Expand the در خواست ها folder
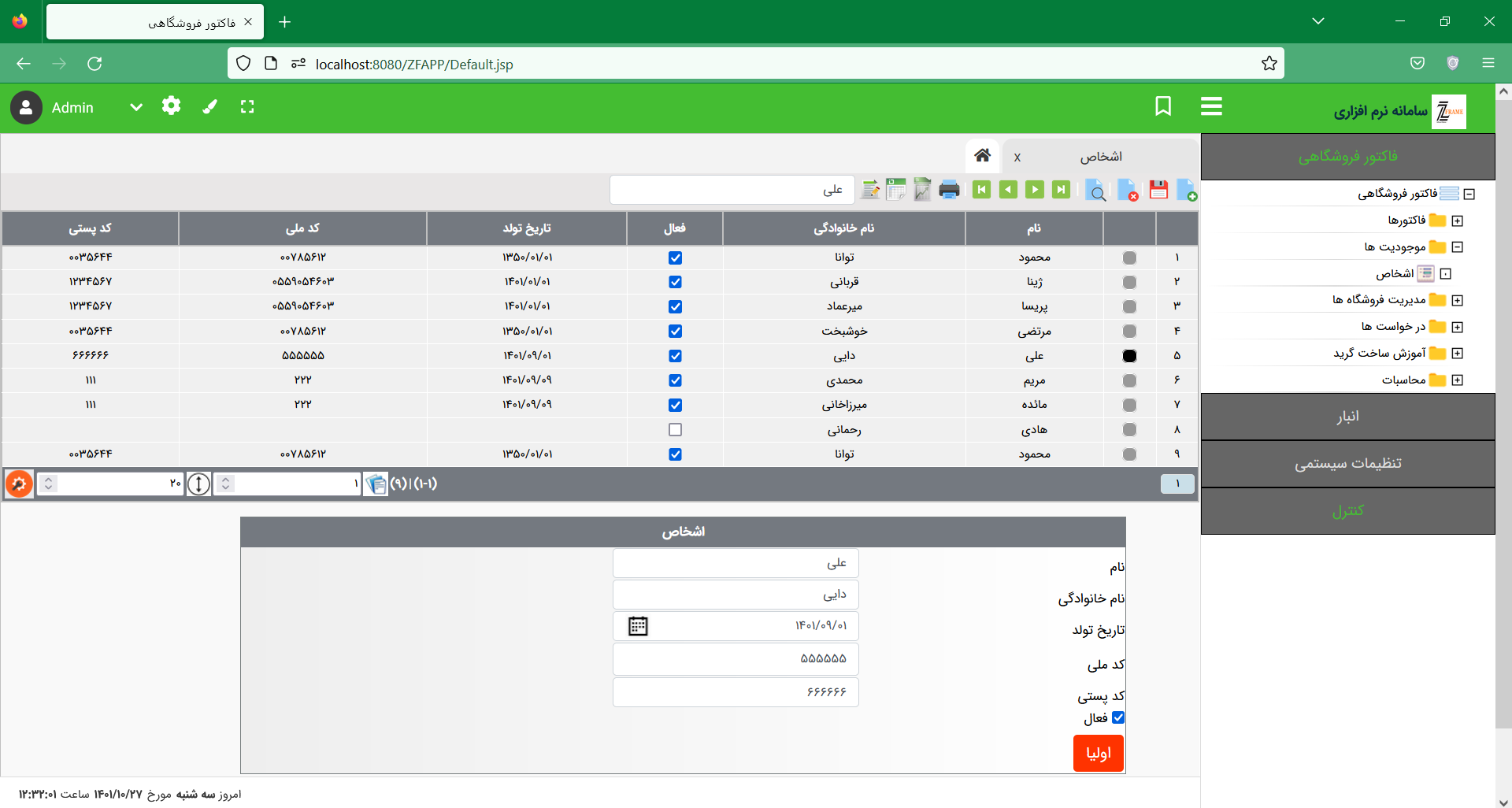The height and width of the screenshot is (808, 1512). [x=1457, y=327]
